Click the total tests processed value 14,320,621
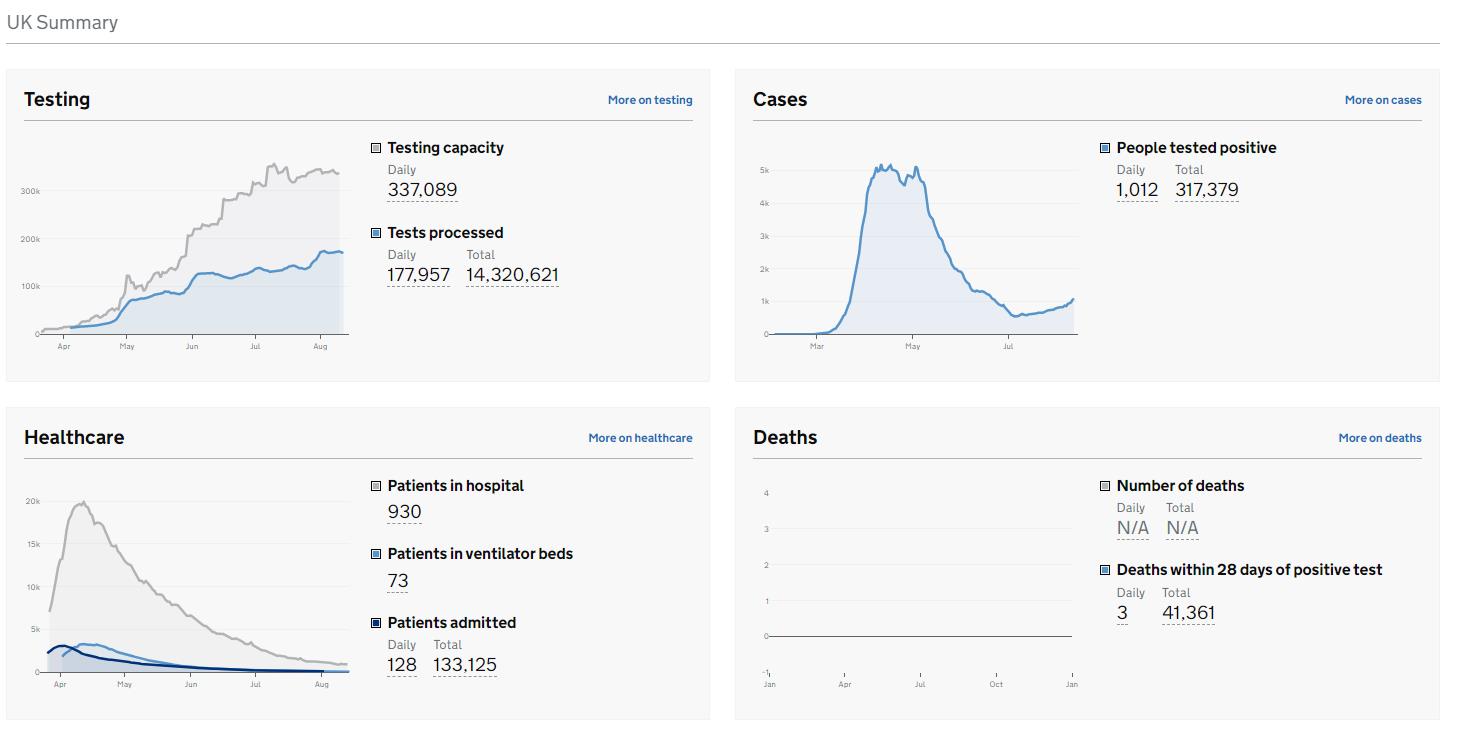This screenshot has width=1463, height=753. pos(512,275)
